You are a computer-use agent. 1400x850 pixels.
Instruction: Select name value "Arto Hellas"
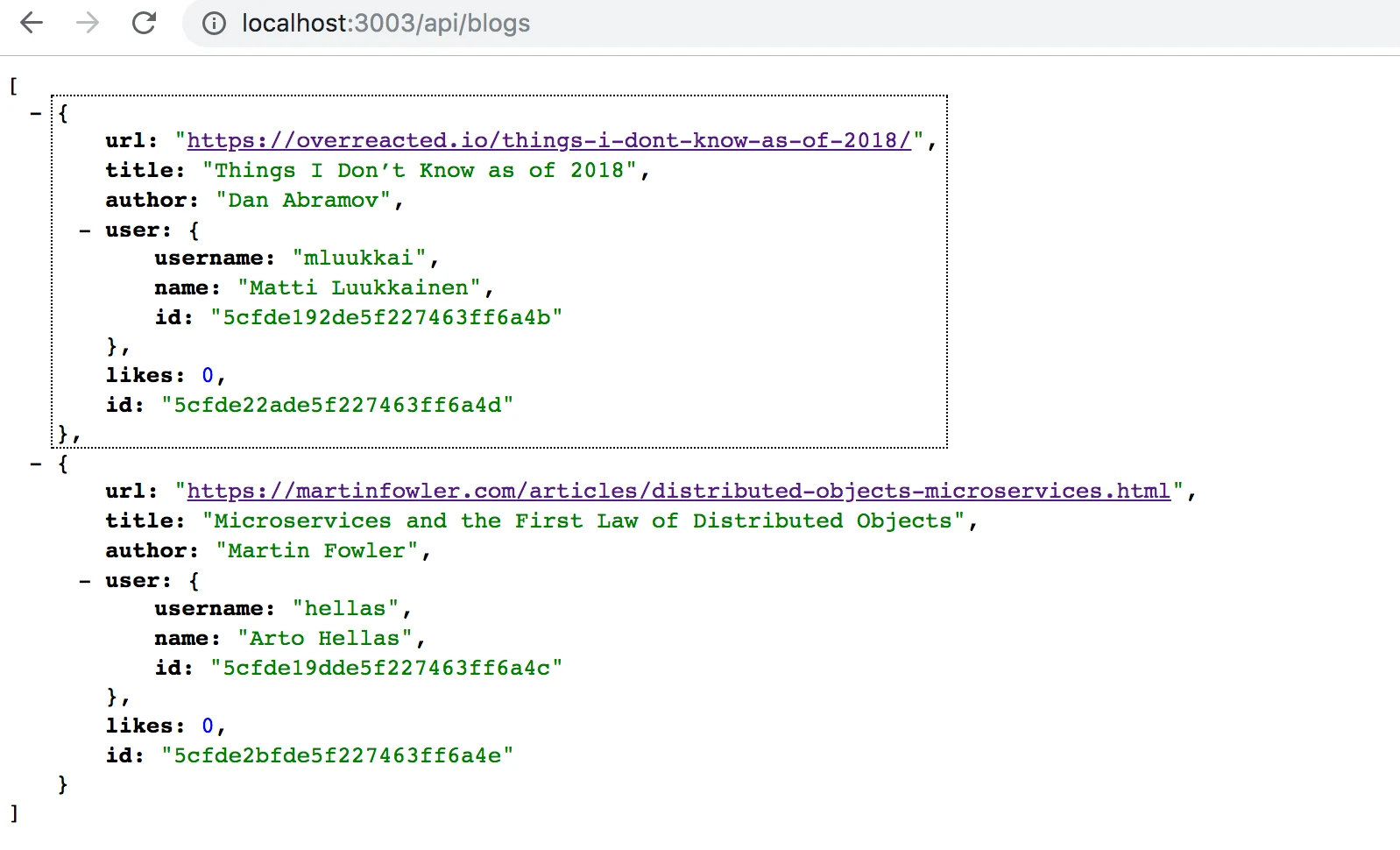tap(325, 638)
